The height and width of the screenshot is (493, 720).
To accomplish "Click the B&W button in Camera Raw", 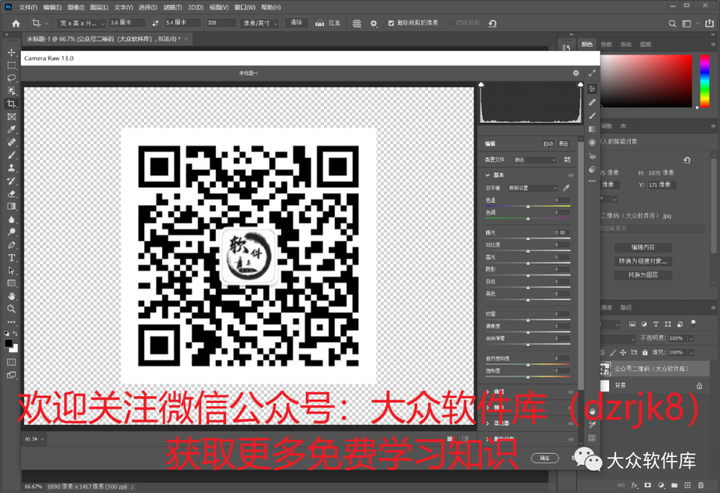I will pyautogui.click(x=563, y=144).
